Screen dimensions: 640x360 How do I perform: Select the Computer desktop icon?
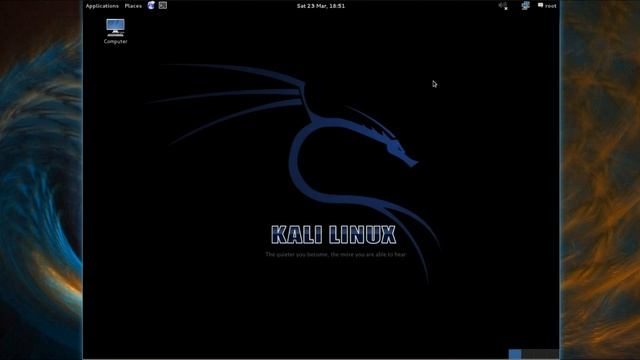click(116, 31)
